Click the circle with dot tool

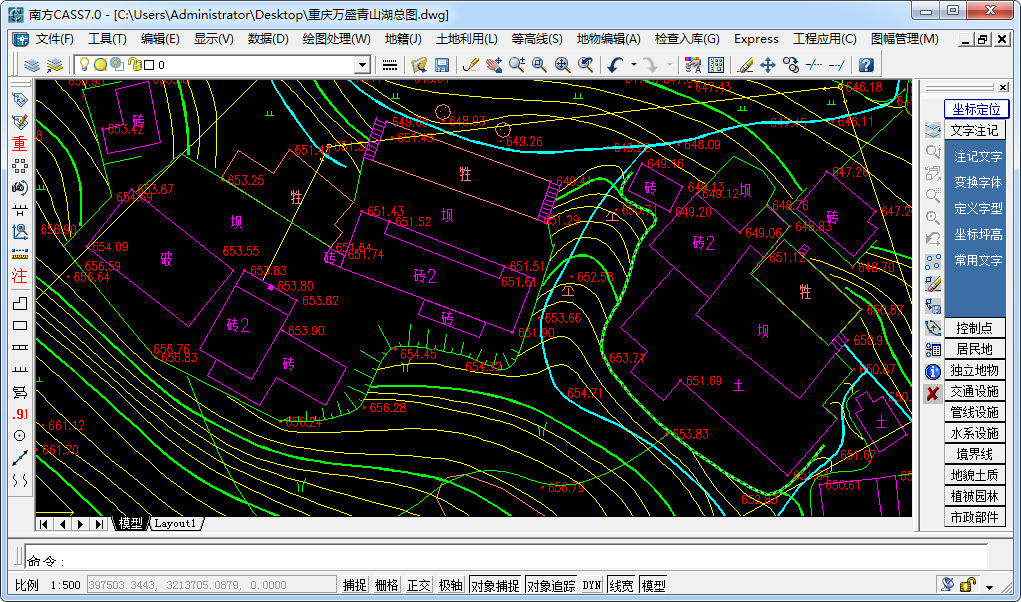click(x=20, y=435)
